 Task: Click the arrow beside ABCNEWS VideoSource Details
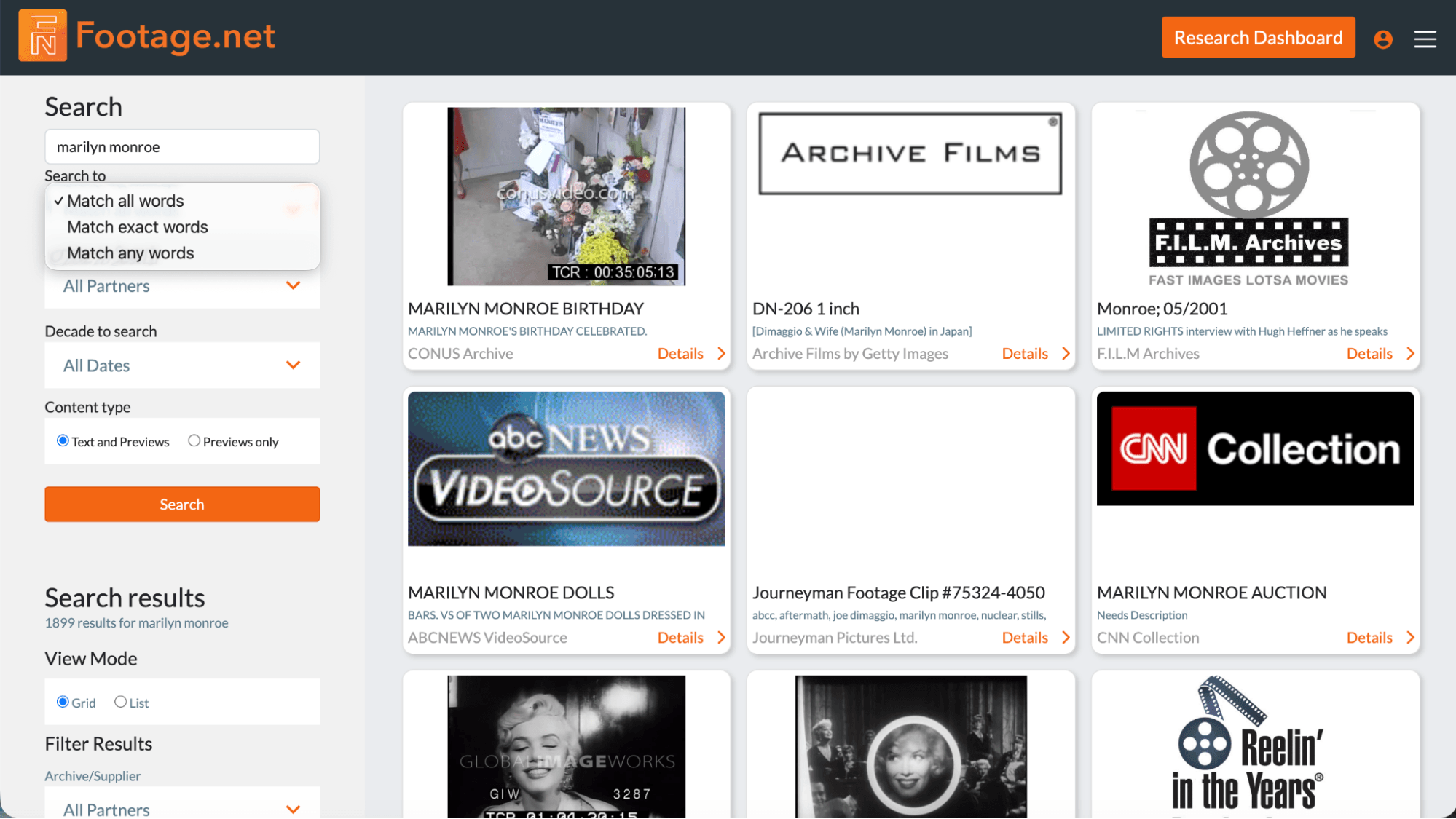(x=721, y=638)
